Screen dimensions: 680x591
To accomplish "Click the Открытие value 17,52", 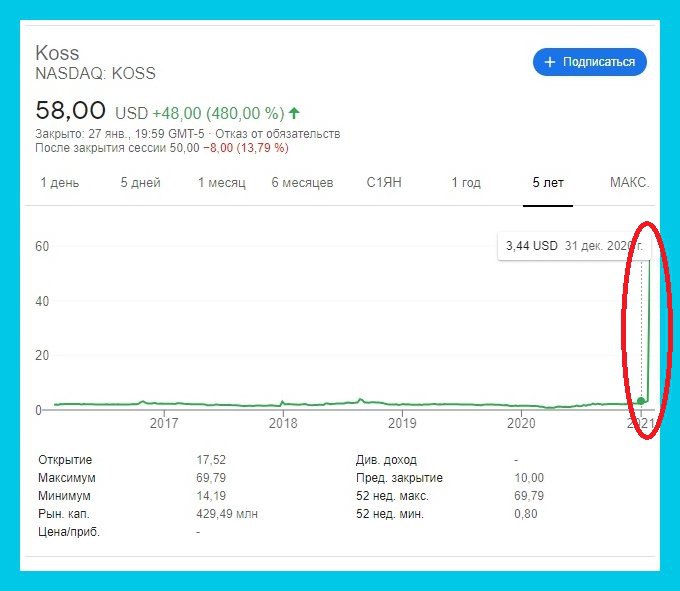I will pyautogui.click(x=211, y=460).
